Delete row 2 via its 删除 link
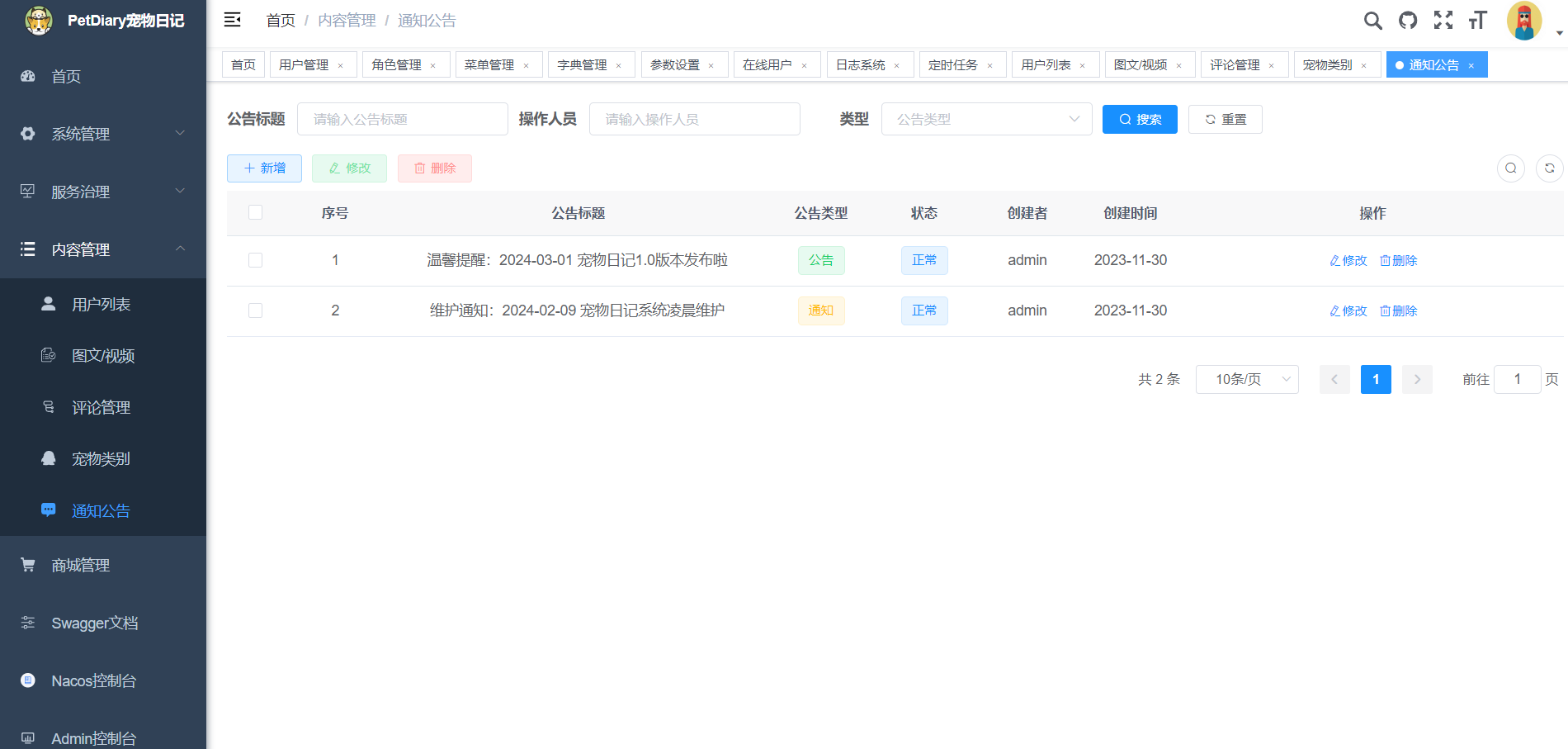Viewport: 1568px width, 749px height. tap(1399, 311)
